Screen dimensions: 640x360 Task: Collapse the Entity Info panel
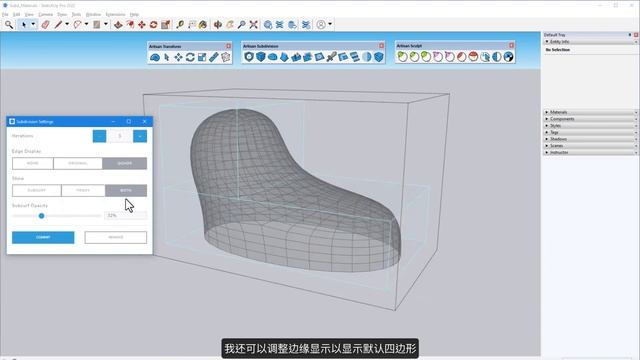[x=547, y=42]
